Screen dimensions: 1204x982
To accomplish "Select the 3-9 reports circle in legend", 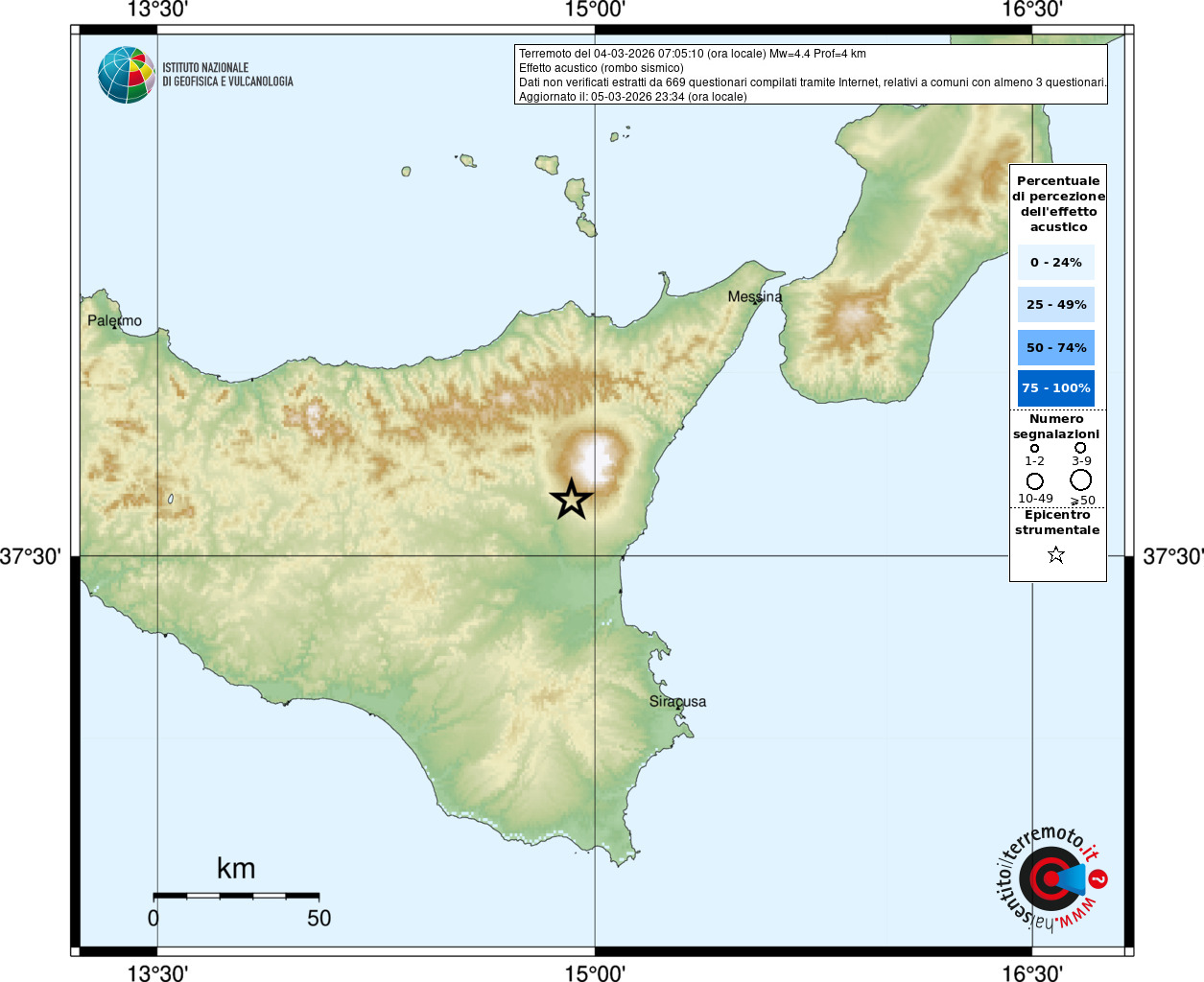I will tap(1080, 447).
